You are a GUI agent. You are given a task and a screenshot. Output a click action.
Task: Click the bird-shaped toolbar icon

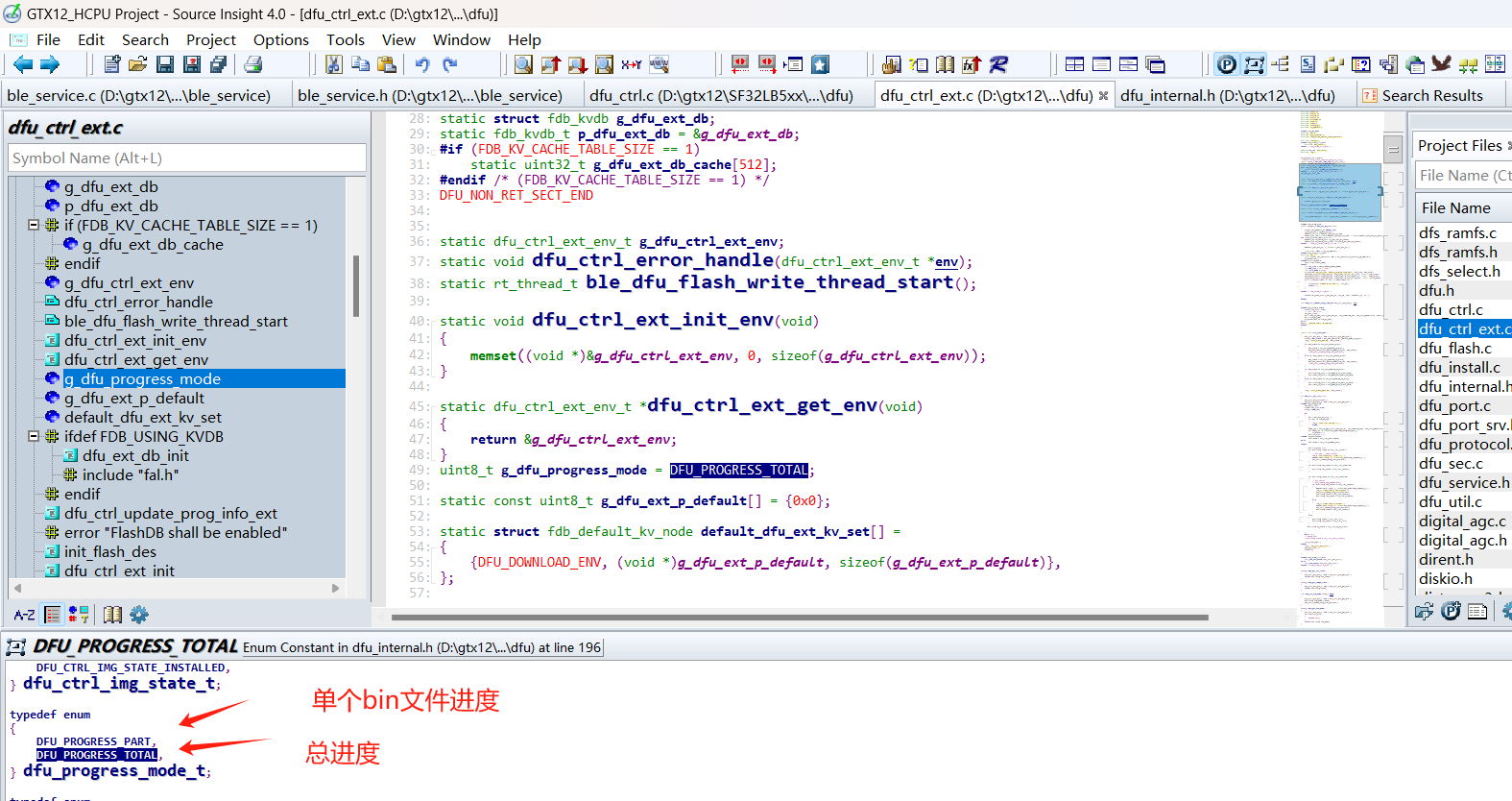(1441, 64)
